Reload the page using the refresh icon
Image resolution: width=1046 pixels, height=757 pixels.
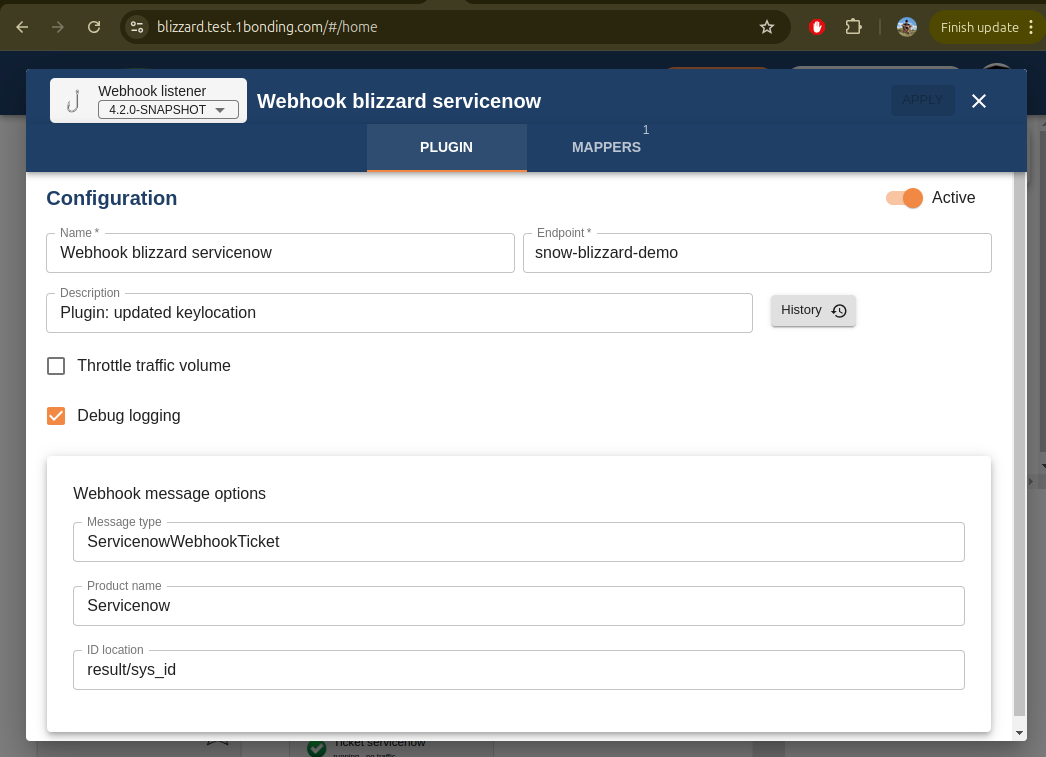(94, 27)
